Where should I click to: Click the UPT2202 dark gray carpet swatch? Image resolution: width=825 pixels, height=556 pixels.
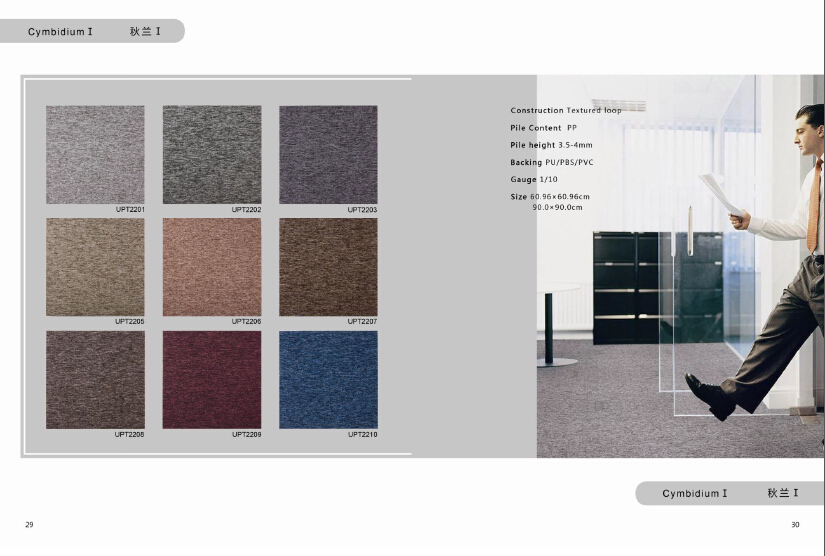point(212,154)
